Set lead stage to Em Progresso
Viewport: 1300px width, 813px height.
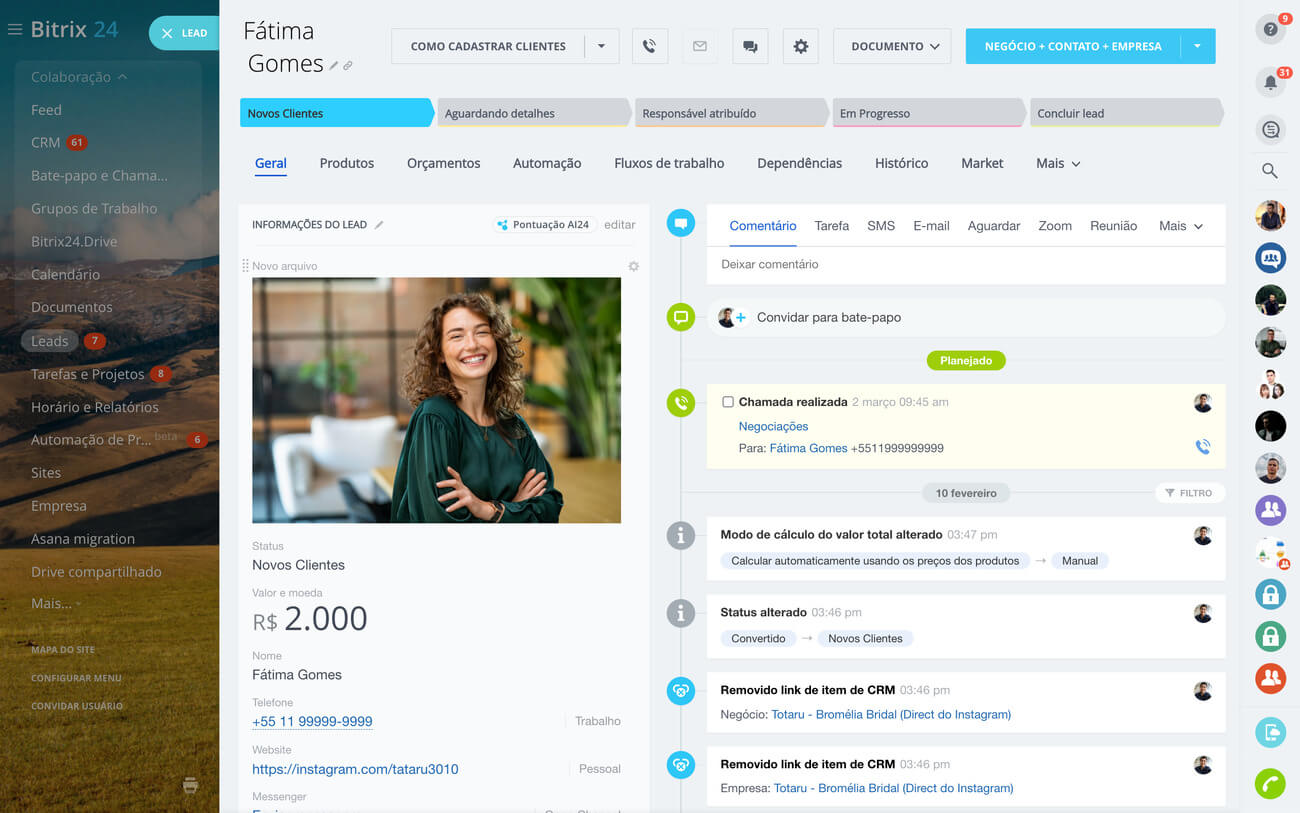point(926,113)
